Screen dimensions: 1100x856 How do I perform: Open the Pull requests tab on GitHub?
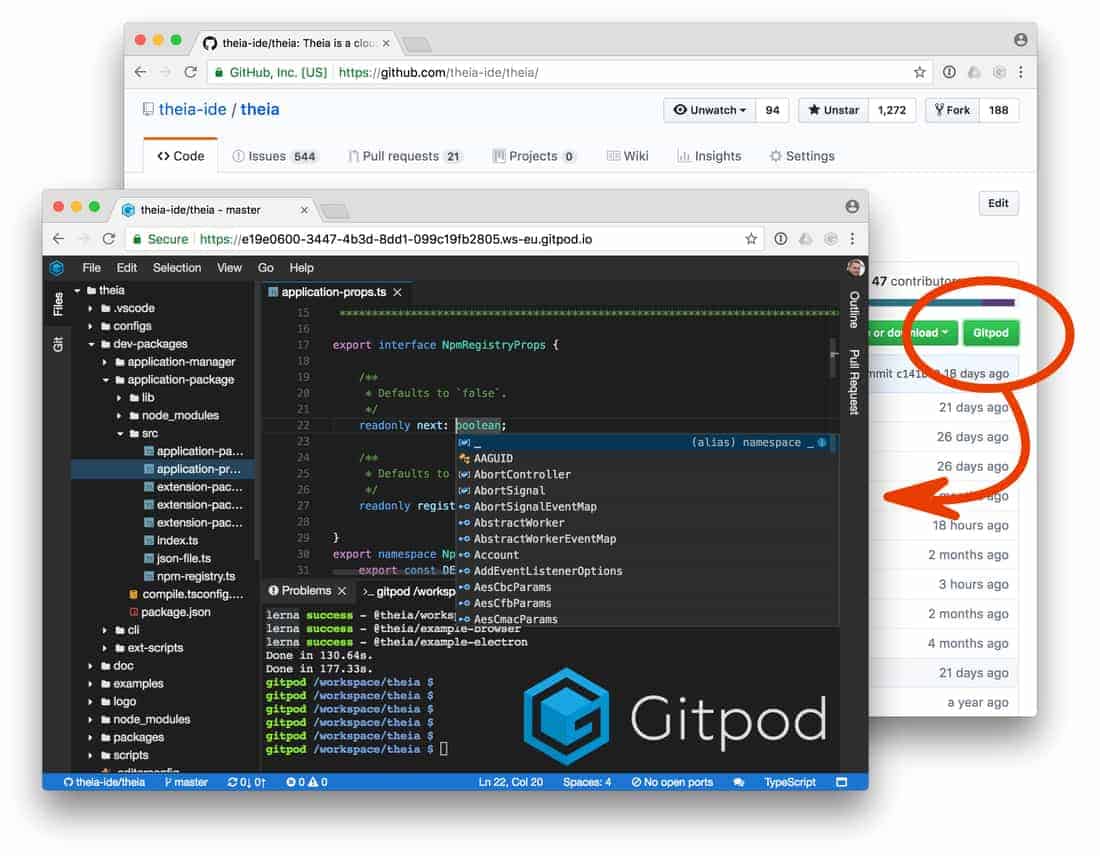pyautogui.click(x=405, y=156)
